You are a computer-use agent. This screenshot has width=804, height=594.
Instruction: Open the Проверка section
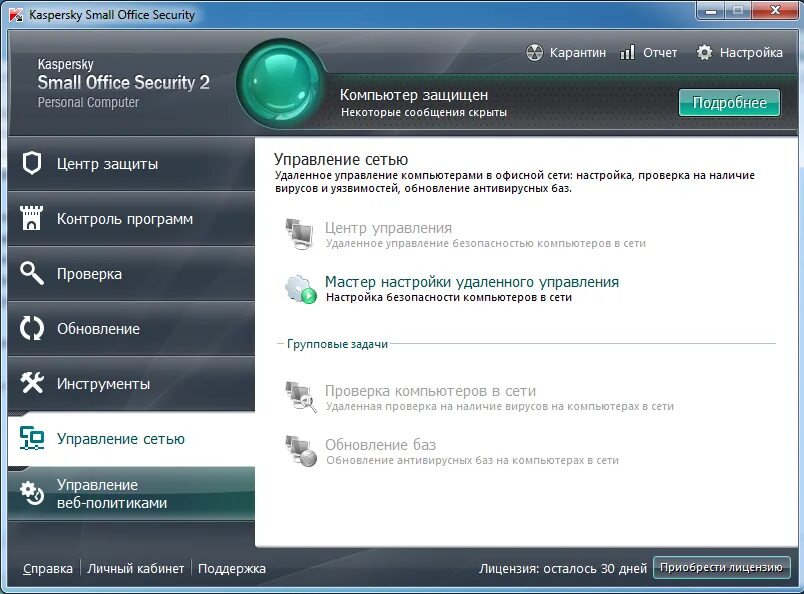click(x=131, y=274)
